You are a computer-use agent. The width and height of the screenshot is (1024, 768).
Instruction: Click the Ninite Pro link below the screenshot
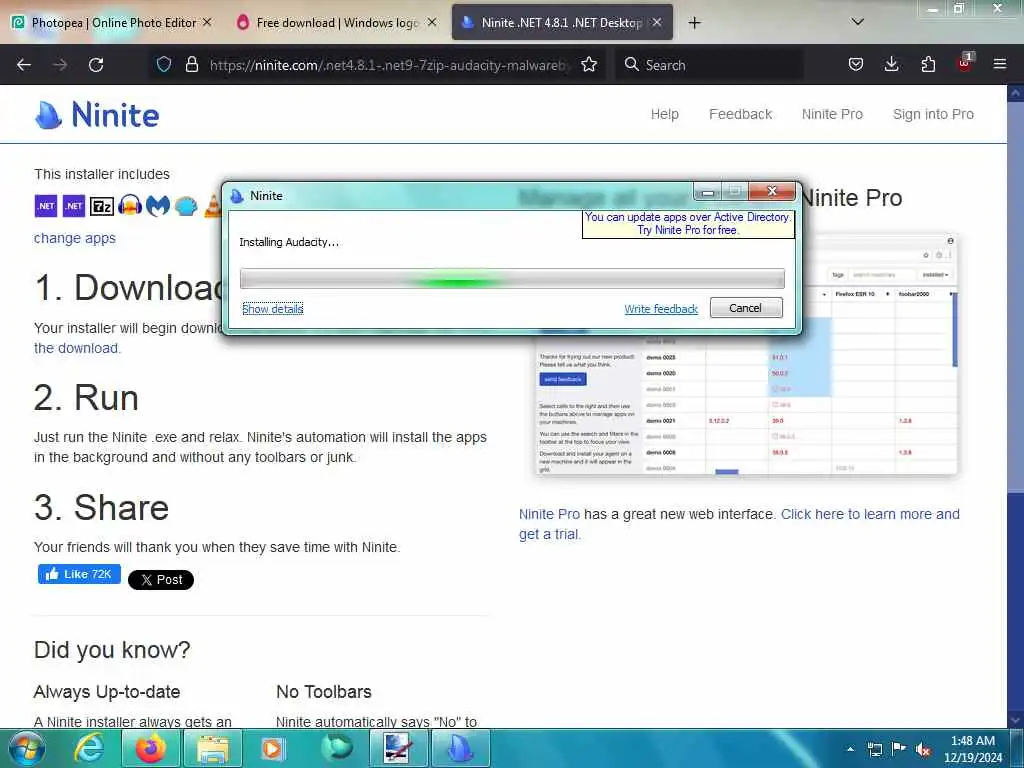[549, 514]
